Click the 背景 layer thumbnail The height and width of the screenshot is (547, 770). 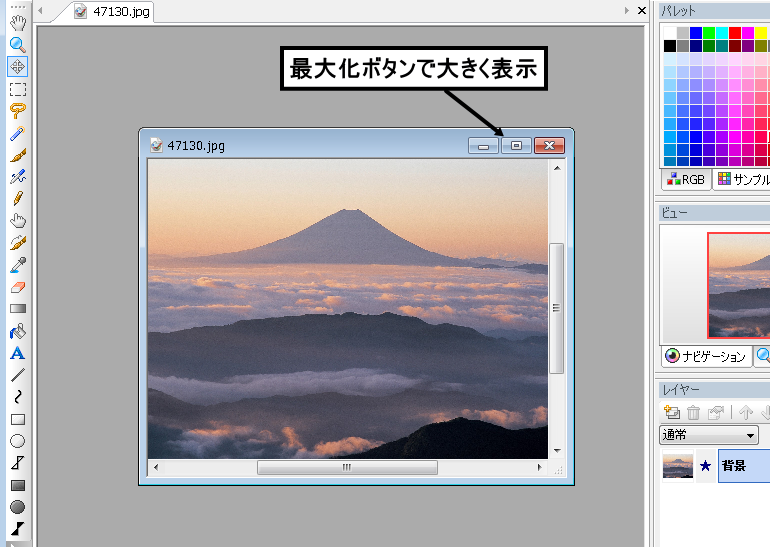click(677, 466)
